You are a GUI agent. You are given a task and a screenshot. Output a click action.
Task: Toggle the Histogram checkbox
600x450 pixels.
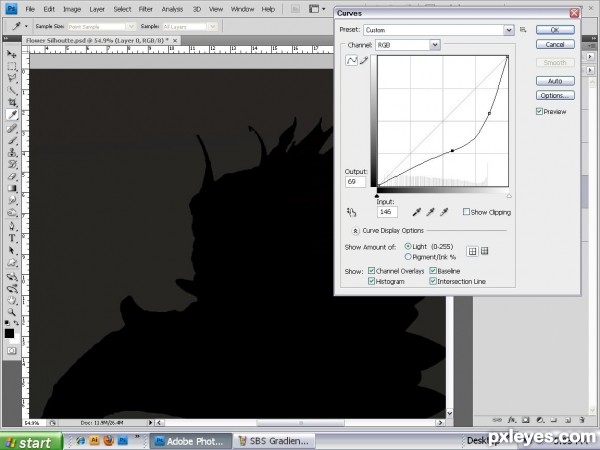pos(371,281)
